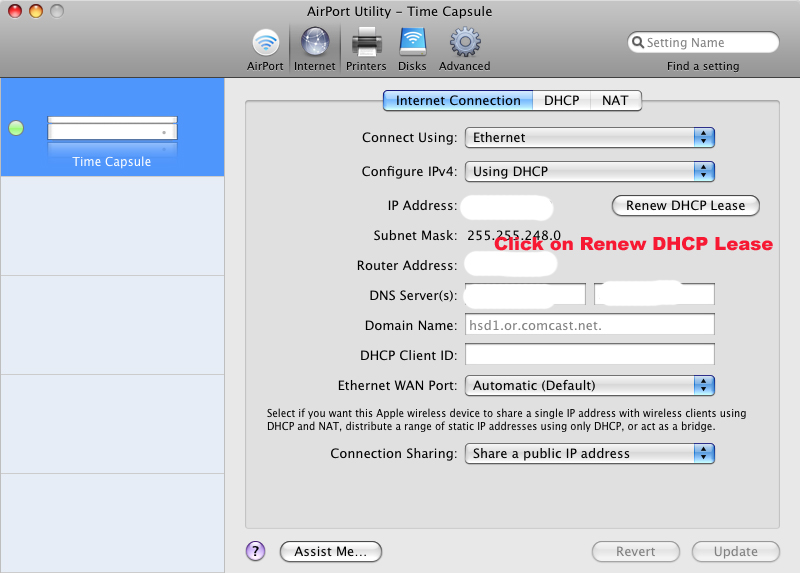Switch to the Internet Connection tab
800x573 pixels.
coord(458,101)
